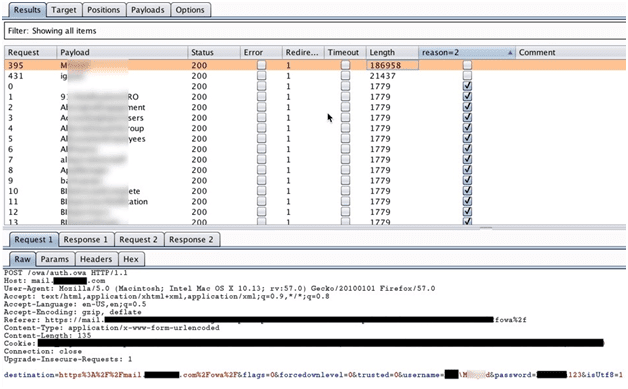Click the filter bar showing all items
The height and width of the screenshot is (389, 628).
coord(315,31)
